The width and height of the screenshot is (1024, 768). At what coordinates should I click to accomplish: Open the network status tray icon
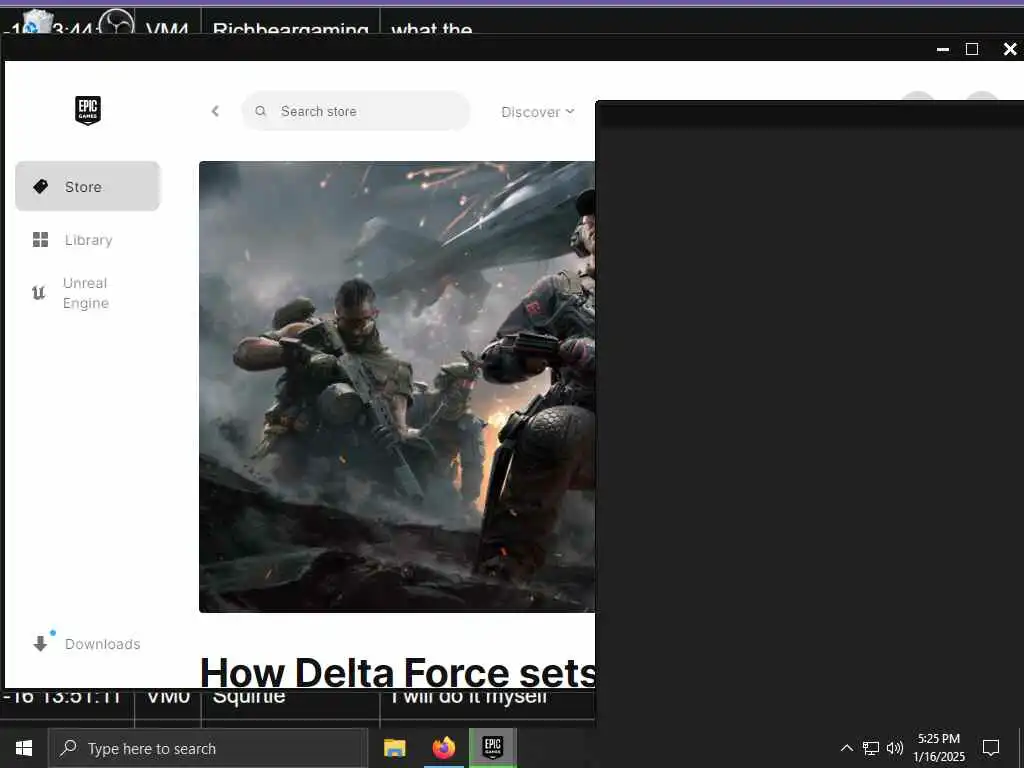871,748
